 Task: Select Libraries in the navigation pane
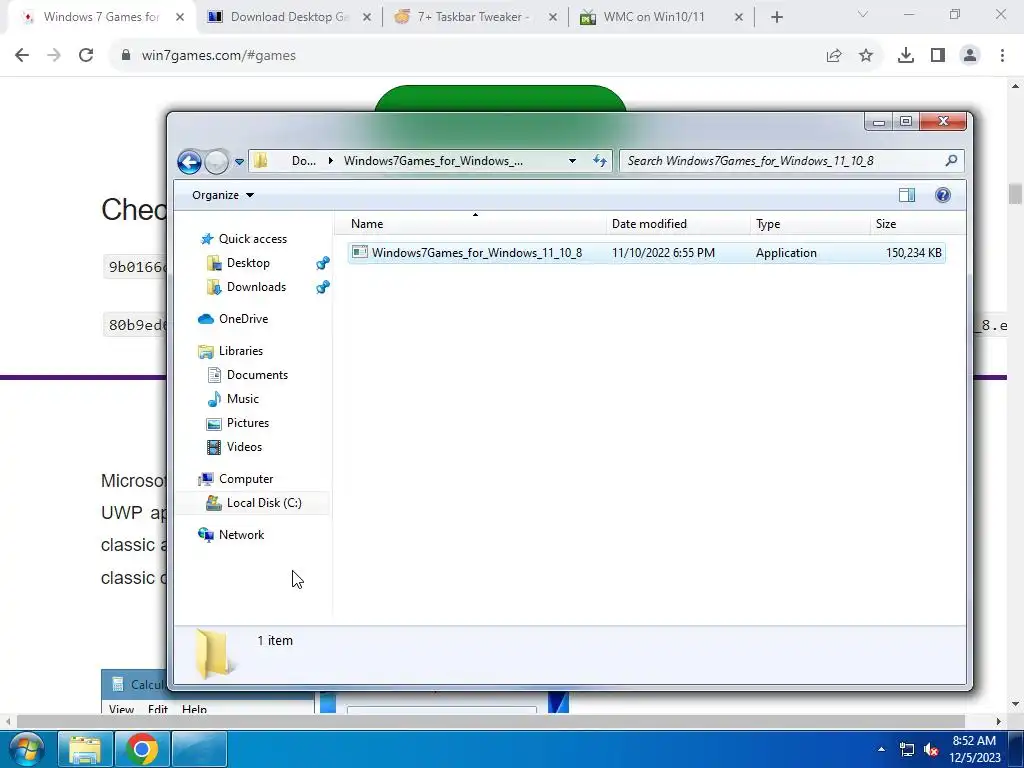pos(240,351)
